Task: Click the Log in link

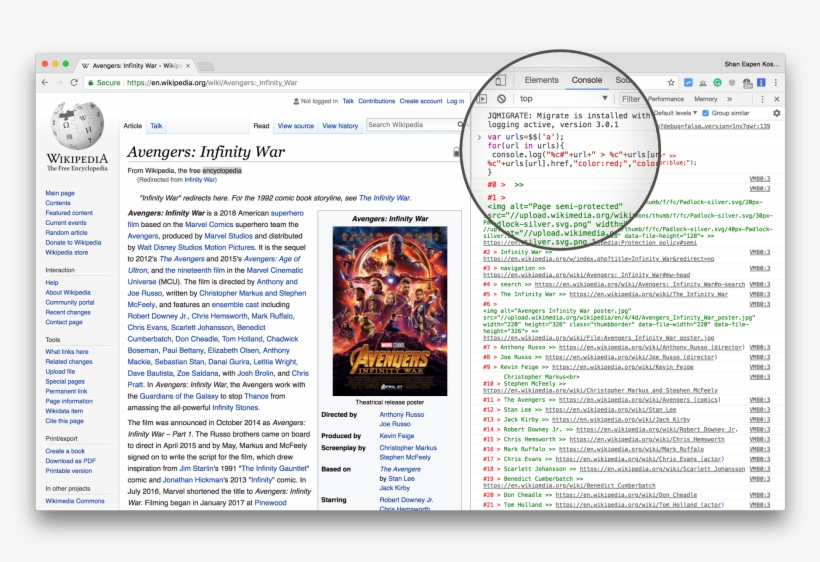Action: coord(455,101)
